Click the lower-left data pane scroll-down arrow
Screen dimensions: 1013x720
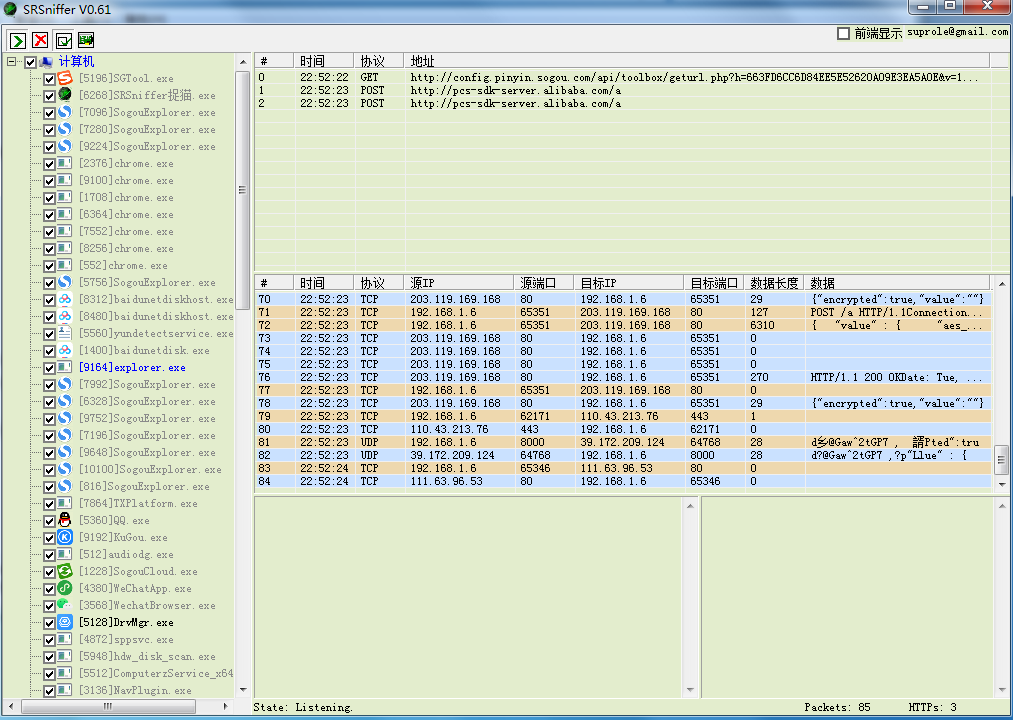690,690
